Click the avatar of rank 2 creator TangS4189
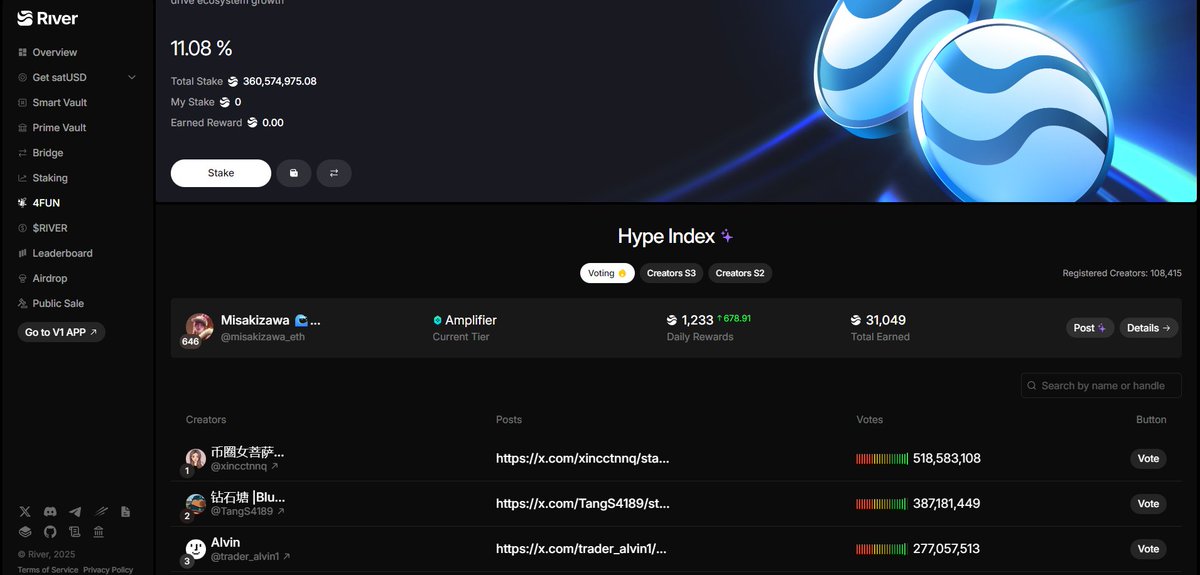The image size is (1200, 575). tap(196, 503)
